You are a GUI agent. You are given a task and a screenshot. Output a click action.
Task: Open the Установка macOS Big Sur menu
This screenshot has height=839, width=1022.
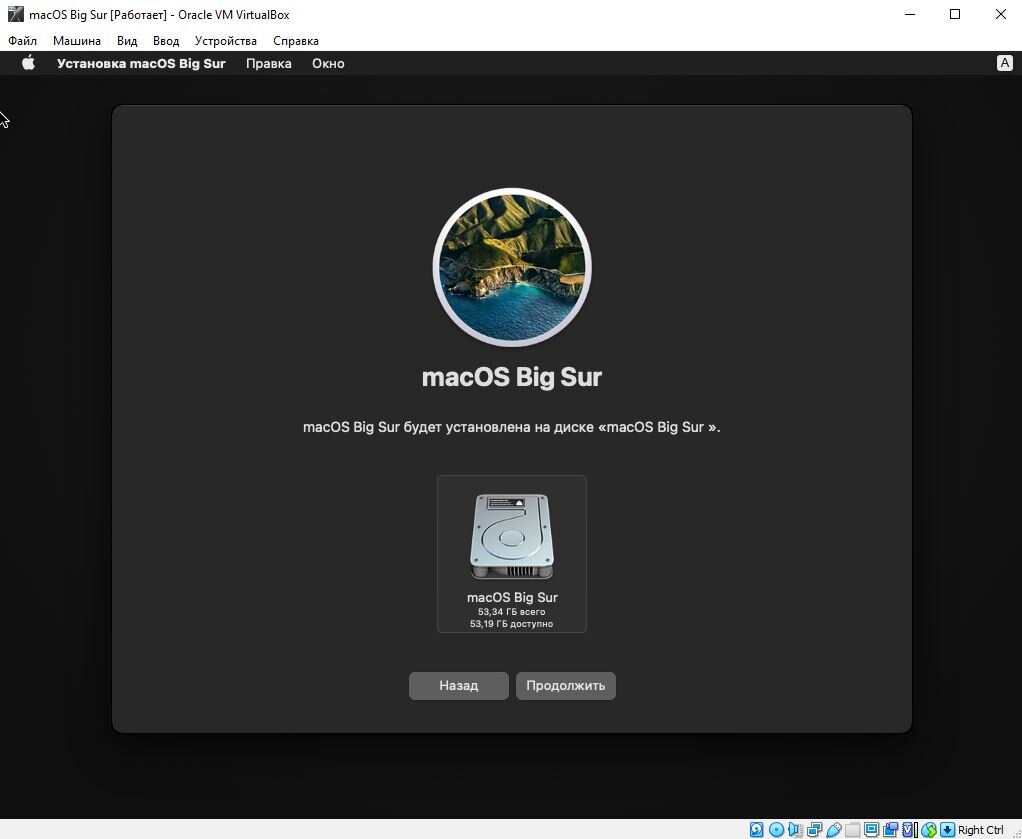click(141, 63)
